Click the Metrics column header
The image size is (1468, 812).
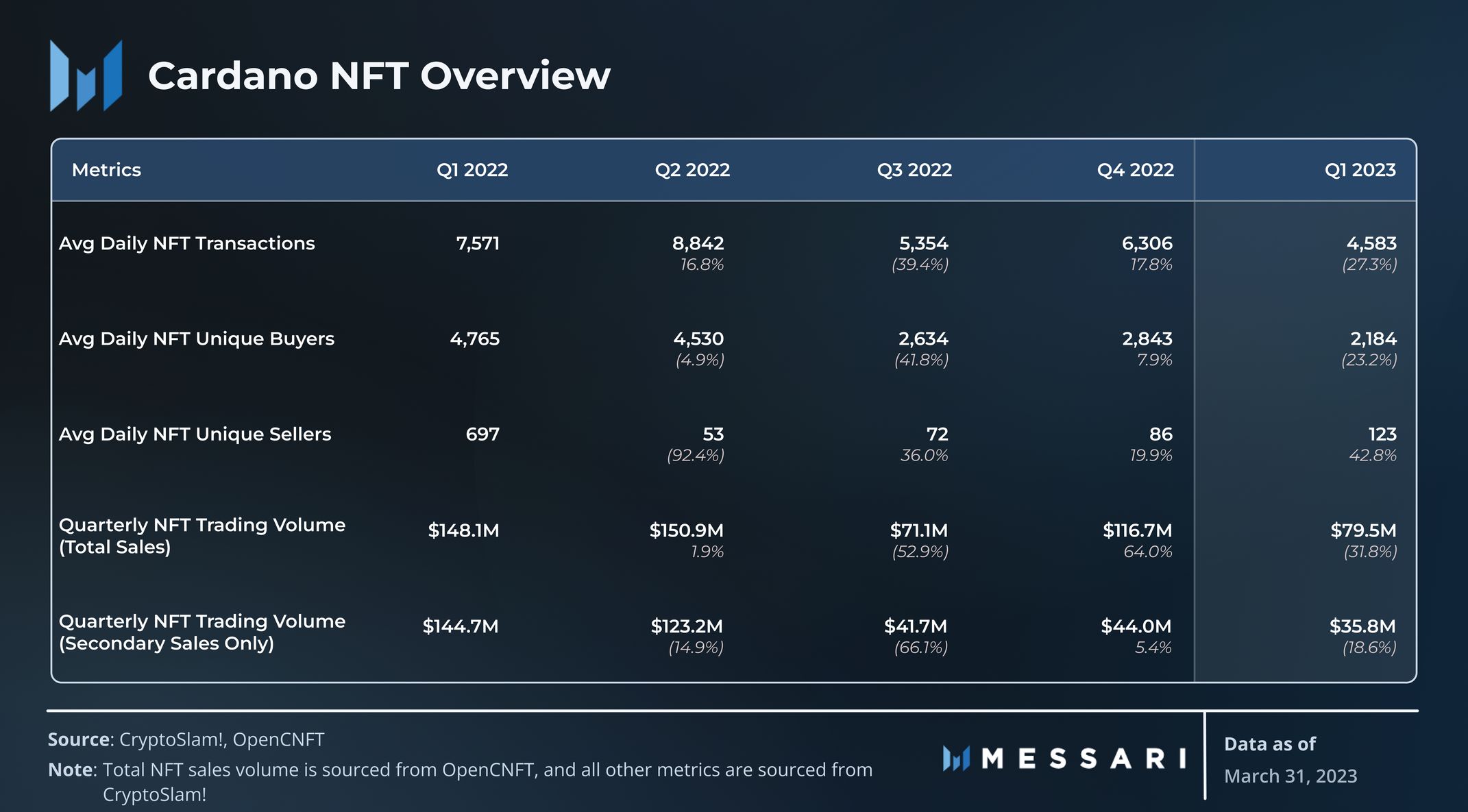(x=106, y=170)
